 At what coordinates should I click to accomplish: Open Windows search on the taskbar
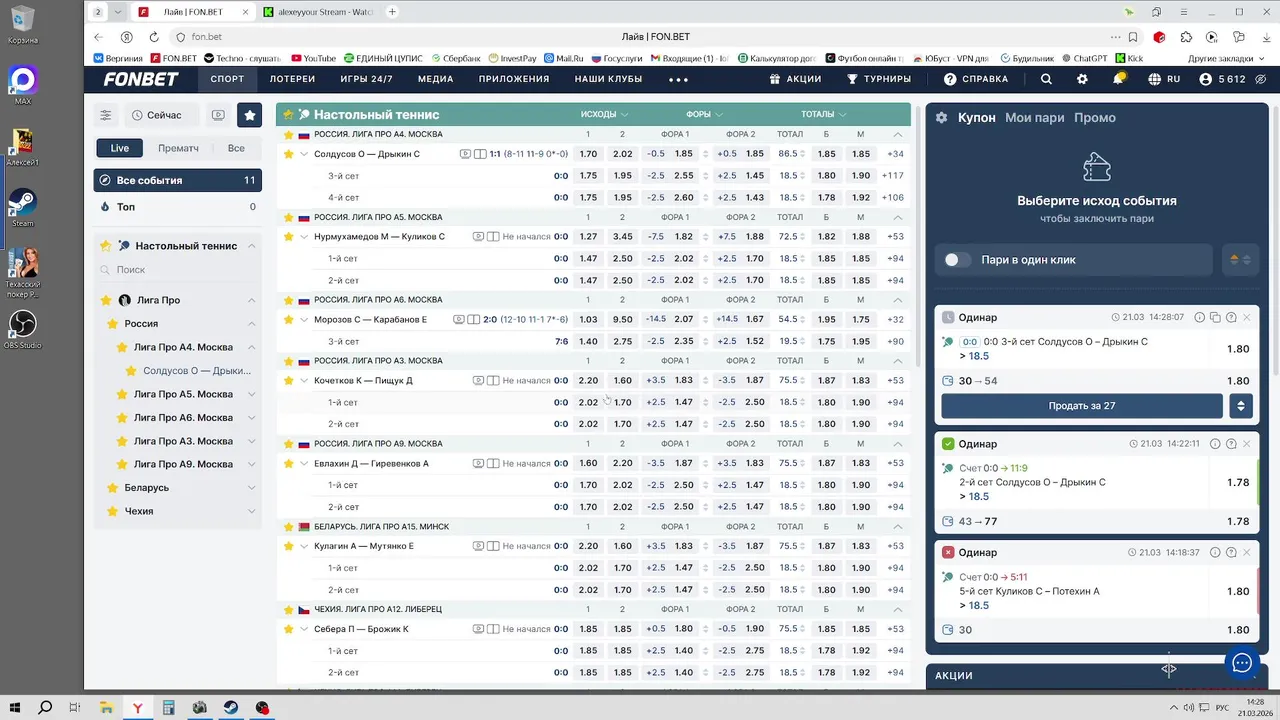click(45, 707)
